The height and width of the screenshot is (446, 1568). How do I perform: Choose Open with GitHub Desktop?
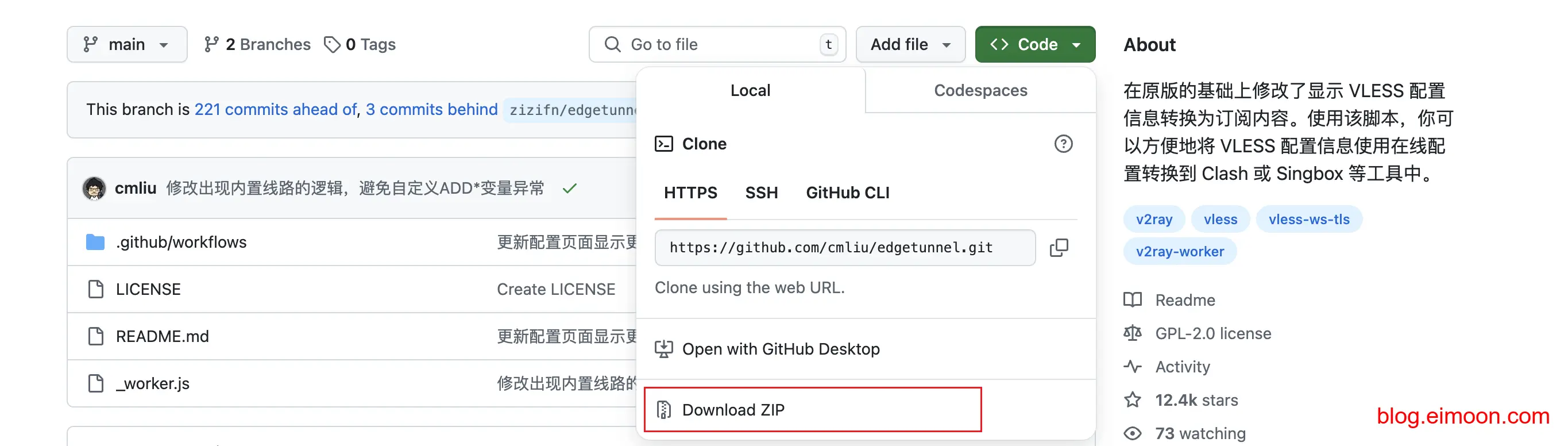pos(781,348)
